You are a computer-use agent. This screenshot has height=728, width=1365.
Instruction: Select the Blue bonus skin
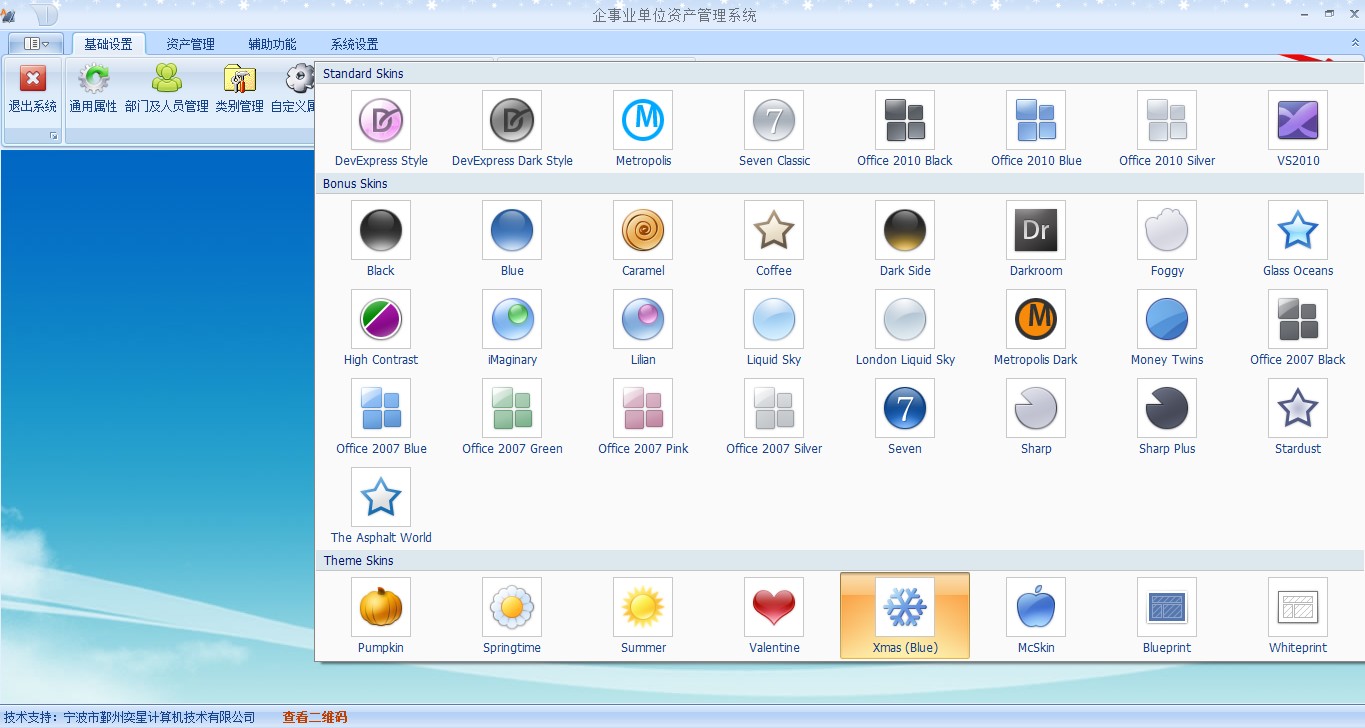[x=512, y=239]
